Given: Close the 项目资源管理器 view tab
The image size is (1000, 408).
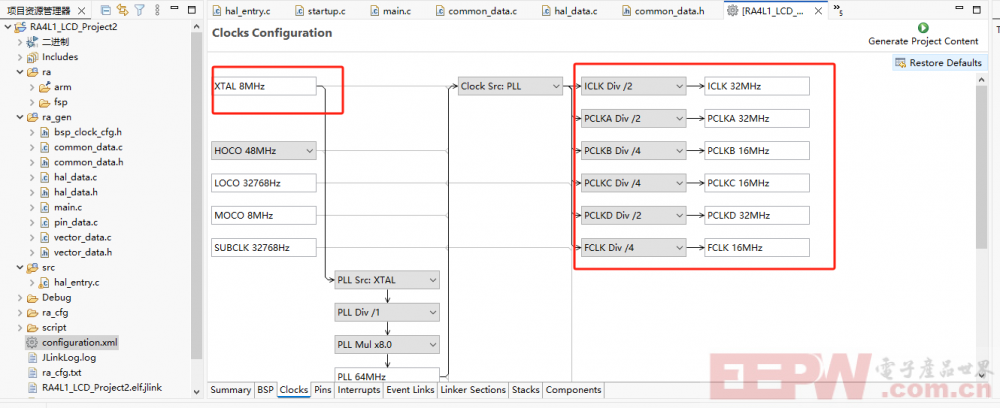Looking at the screenshot, I should 81,11.
